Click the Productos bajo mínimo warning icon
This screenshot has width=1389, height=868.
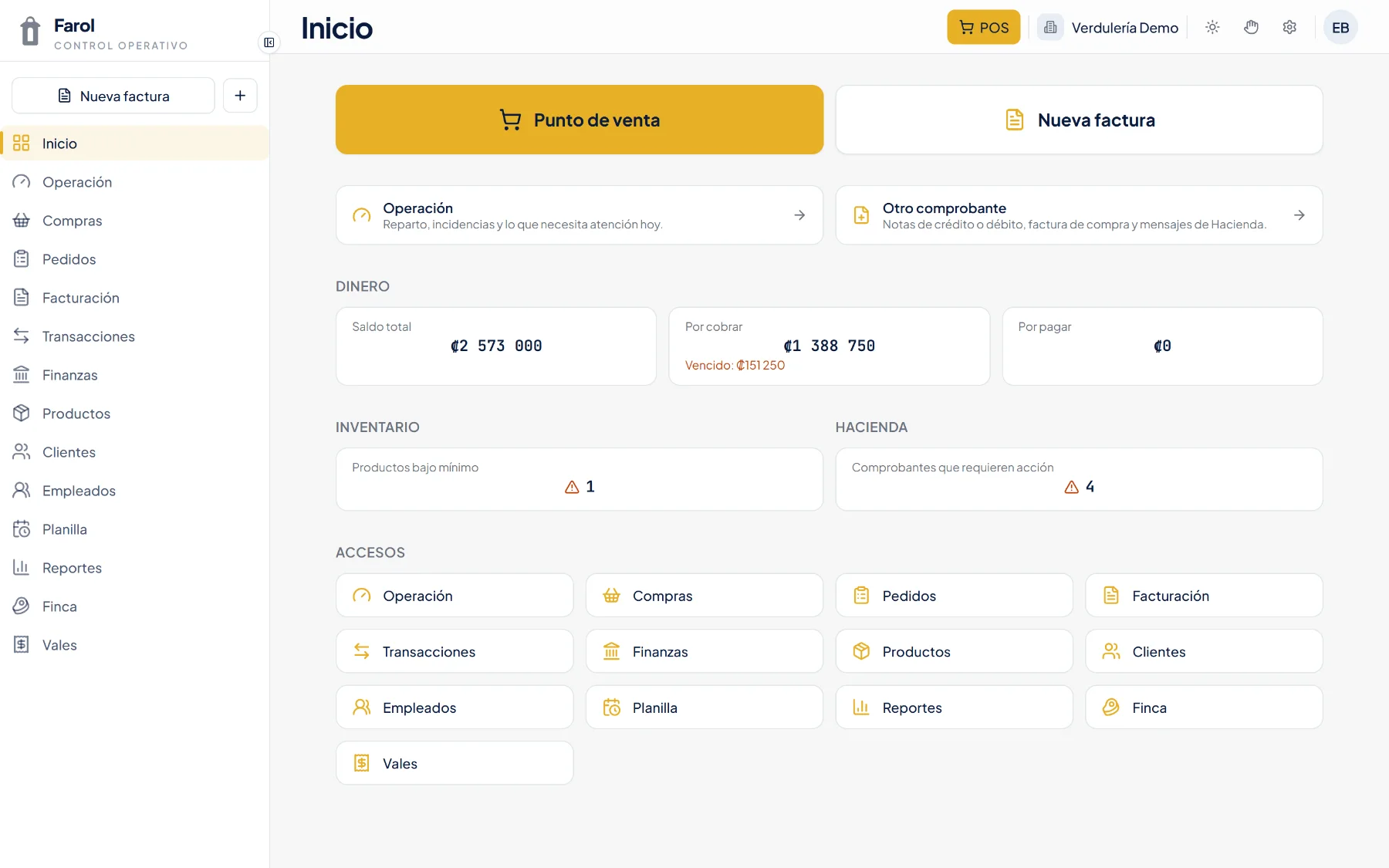tap(572, 487)
